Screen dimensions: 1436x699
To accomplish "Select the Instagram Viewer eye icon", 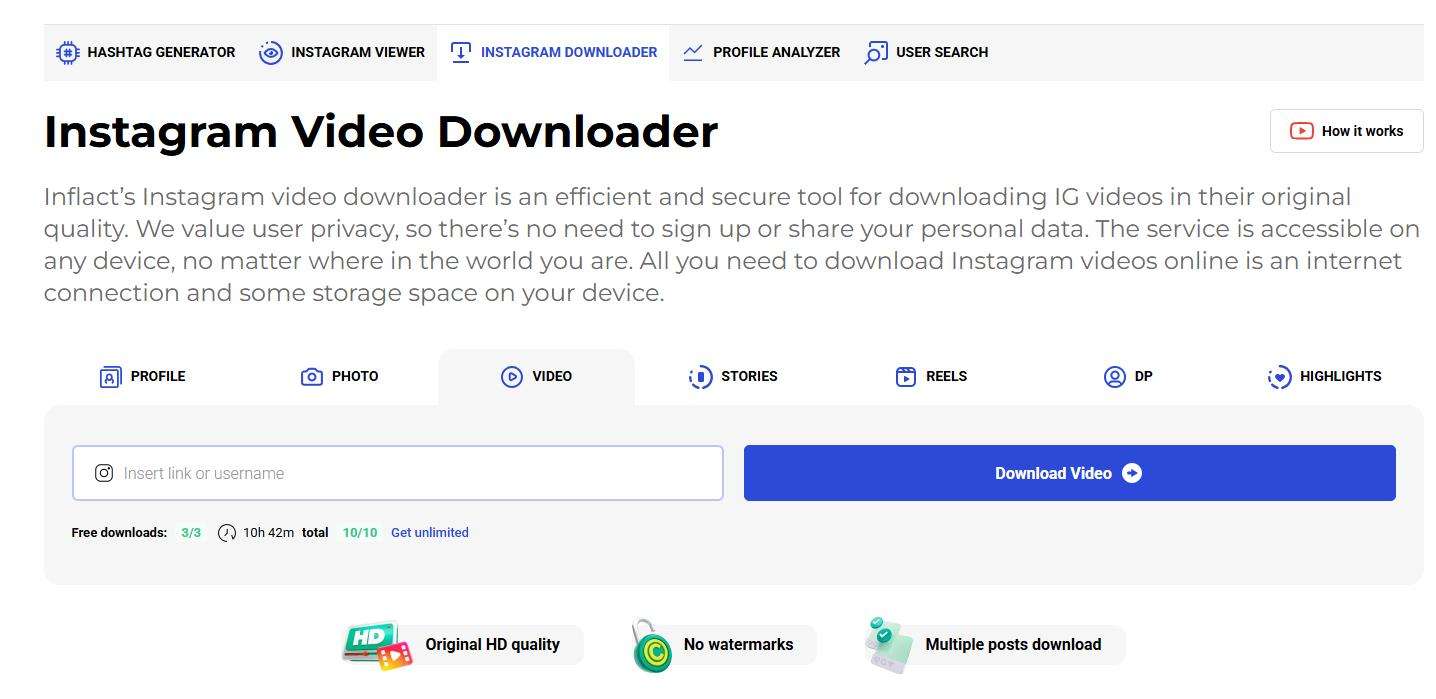I will [x=270, y=52].
